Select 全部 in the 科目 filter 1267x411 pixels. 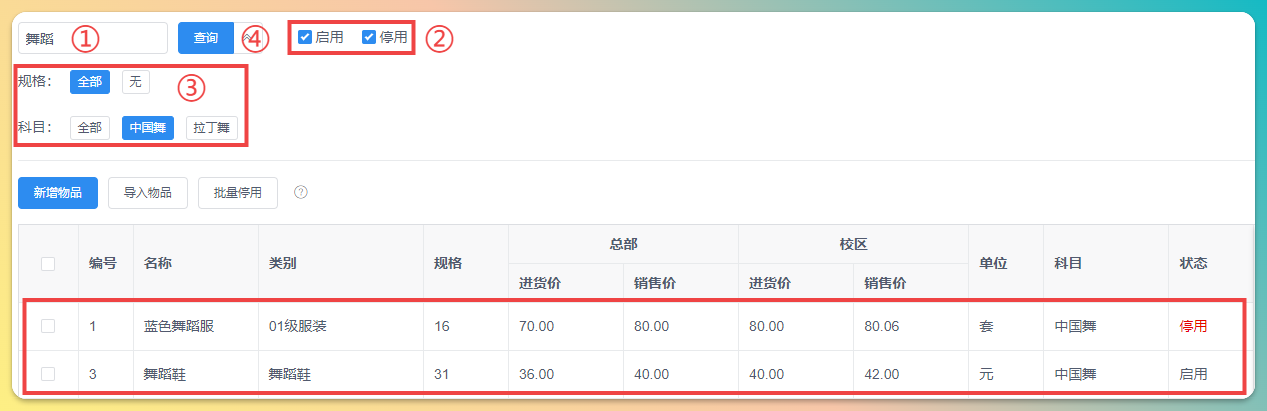(90, 128)
